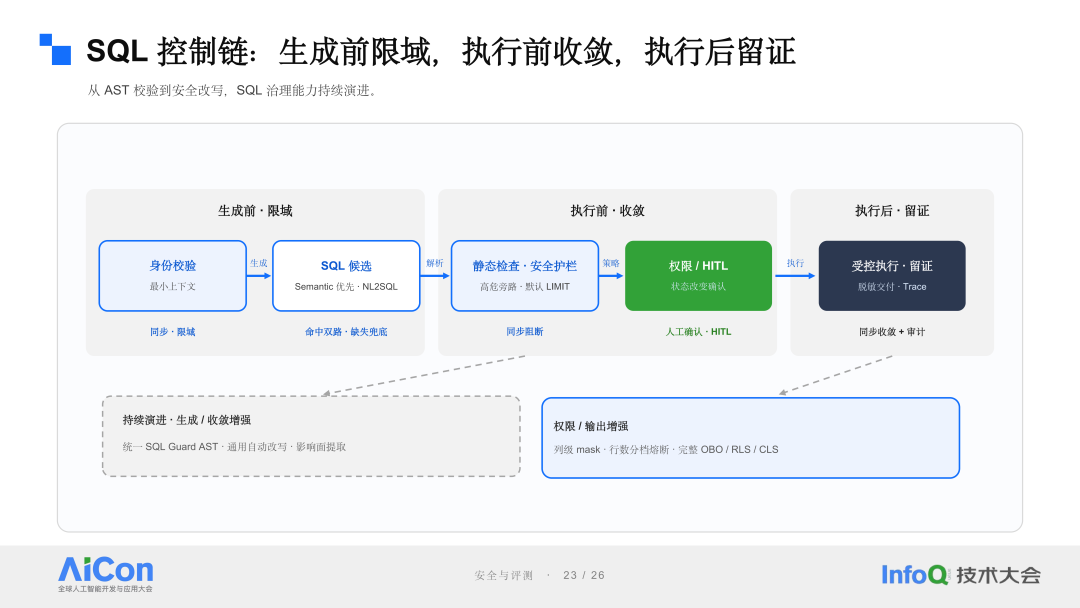1080x608 pixels.
Task: Select the 身份校验 box
Action: [x=173, y=275]
